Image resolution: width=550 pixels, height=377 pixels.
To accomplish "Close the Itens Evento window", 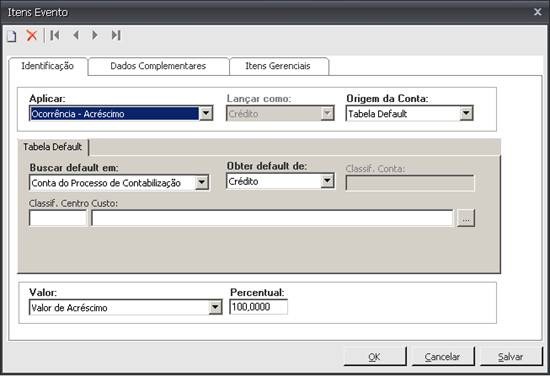I will point(538,12).
